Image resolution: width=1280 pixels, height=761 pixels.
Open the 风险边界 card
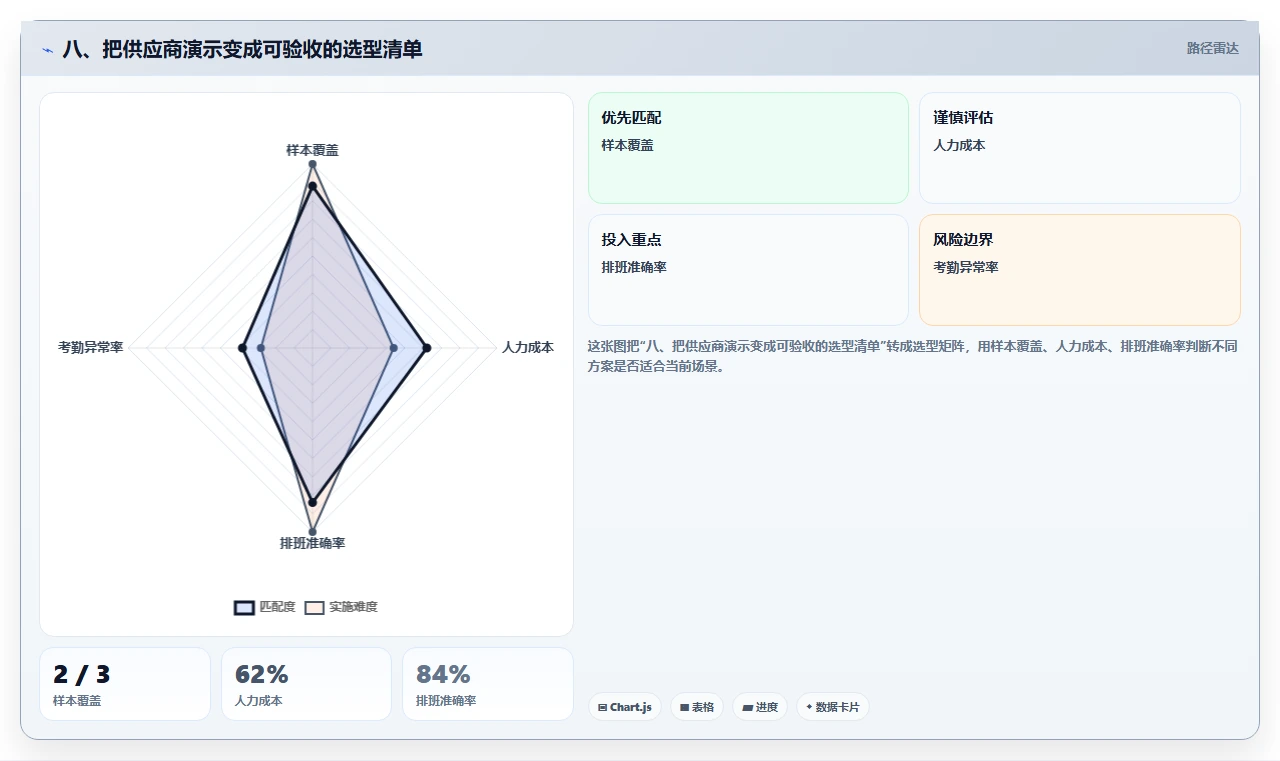click(x=1080, y=270)
